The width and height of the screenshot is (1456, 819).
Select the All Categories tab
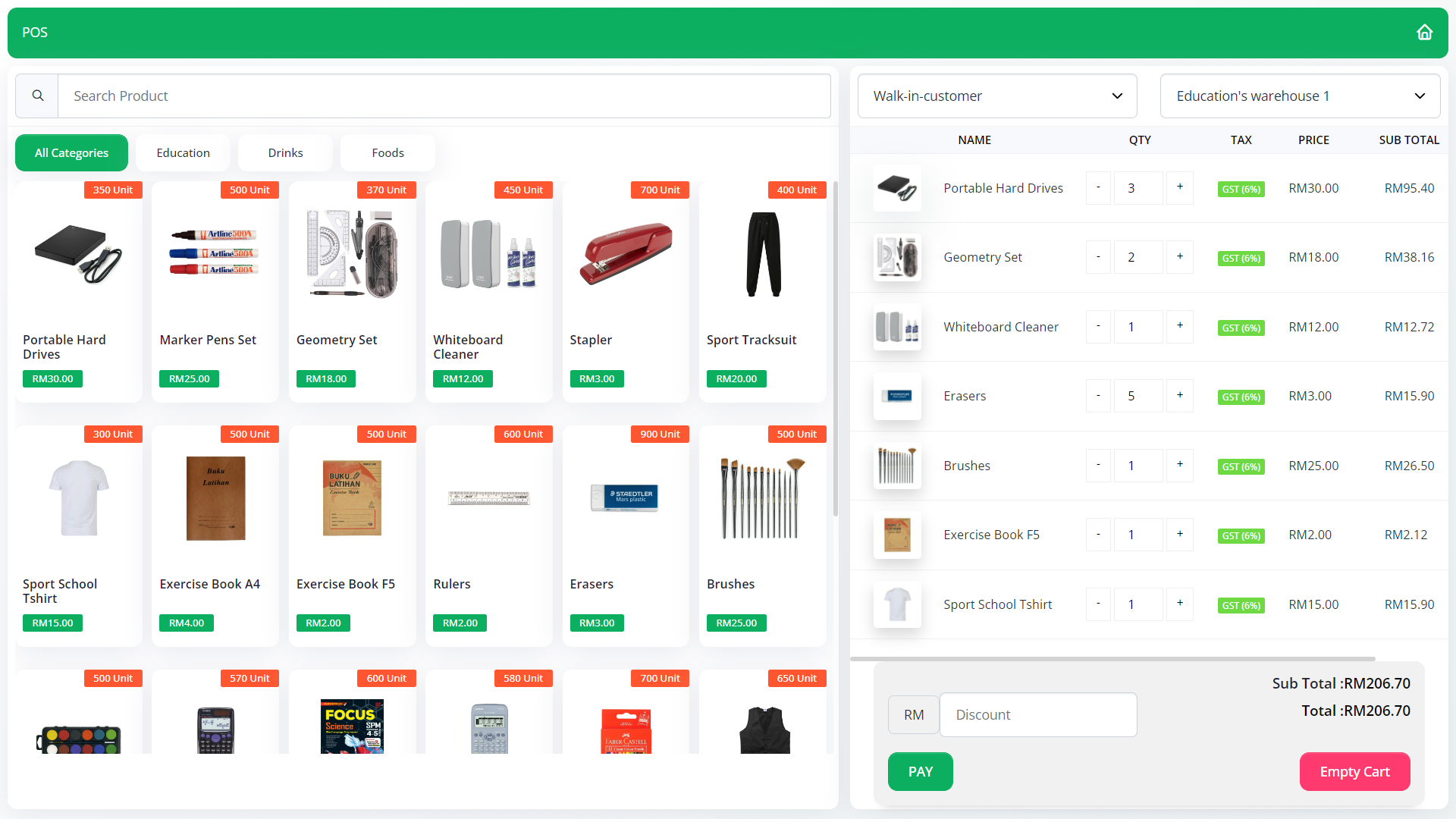click(x=71, y=152)
